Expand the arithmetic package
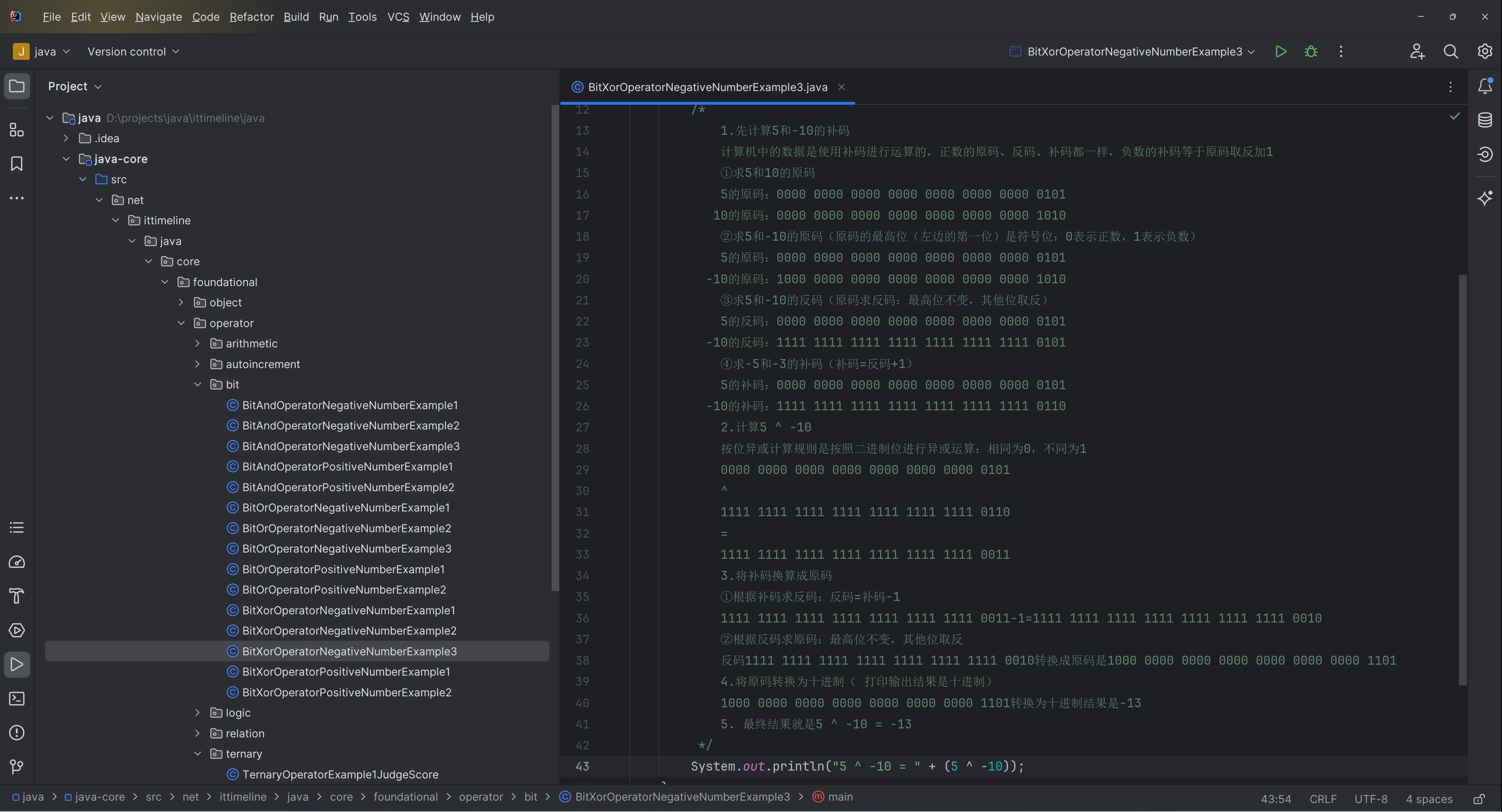This screenshot has width=1502, height=812. [x=197, y=343]
